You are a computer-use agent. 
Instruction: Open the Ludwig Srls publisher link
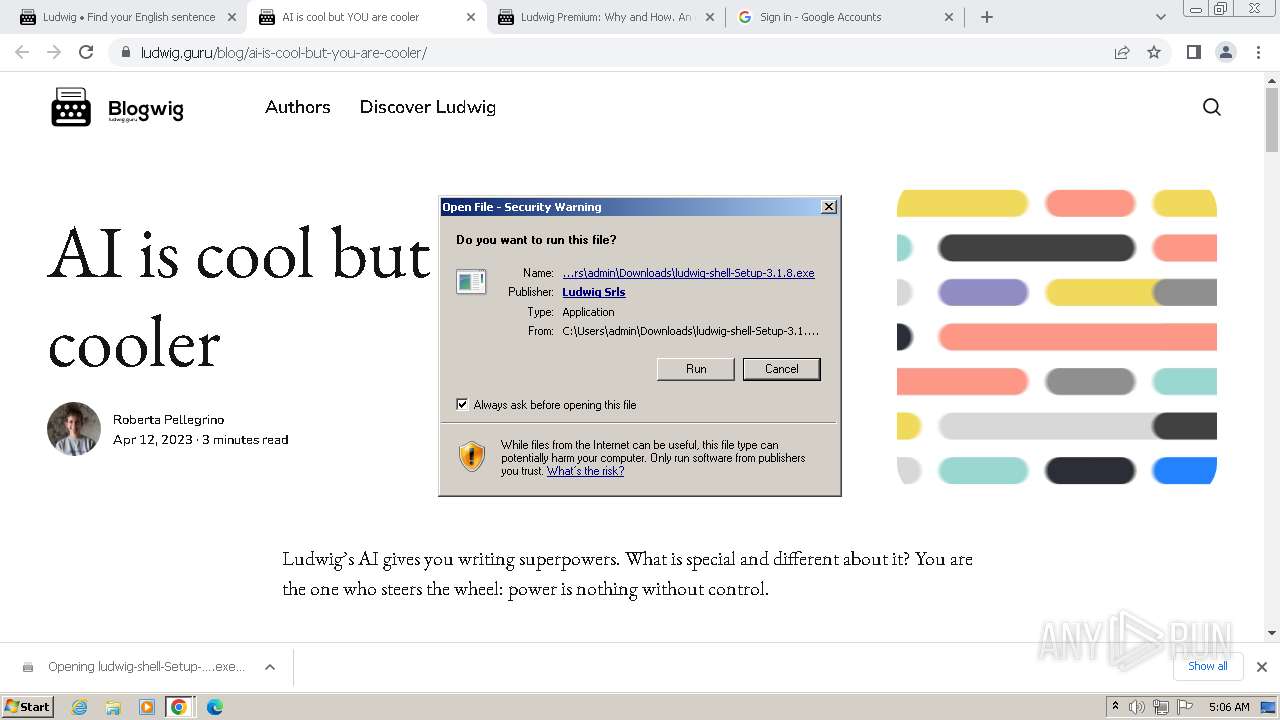click(594, 292)
